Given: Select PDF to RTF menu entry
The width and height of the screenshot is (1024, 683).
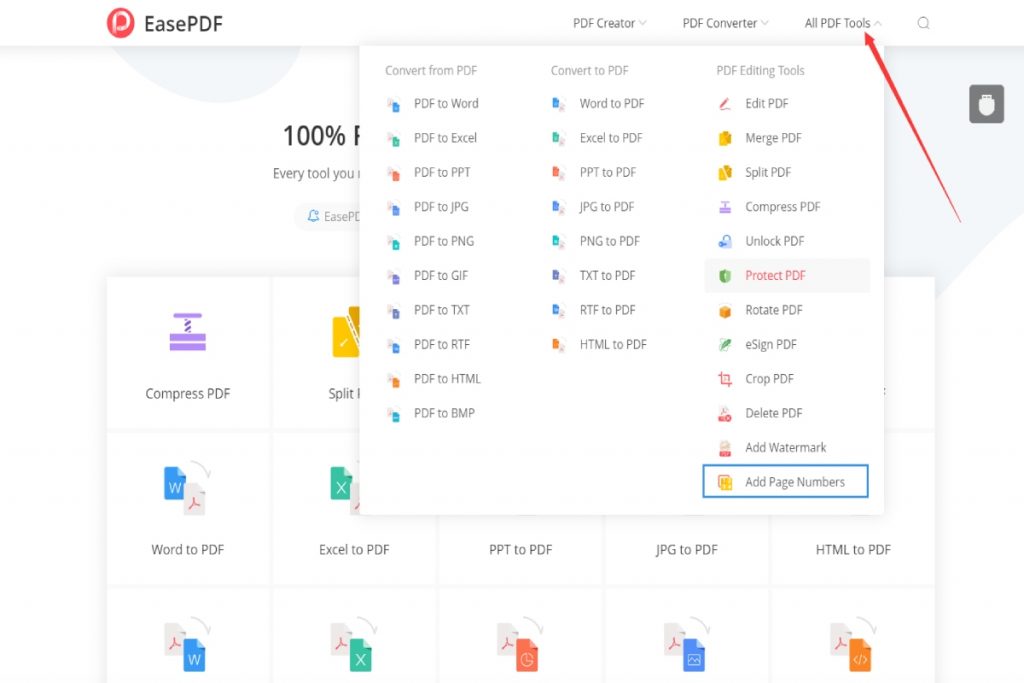Looking at the screenshot, I should tap(441, 345).
